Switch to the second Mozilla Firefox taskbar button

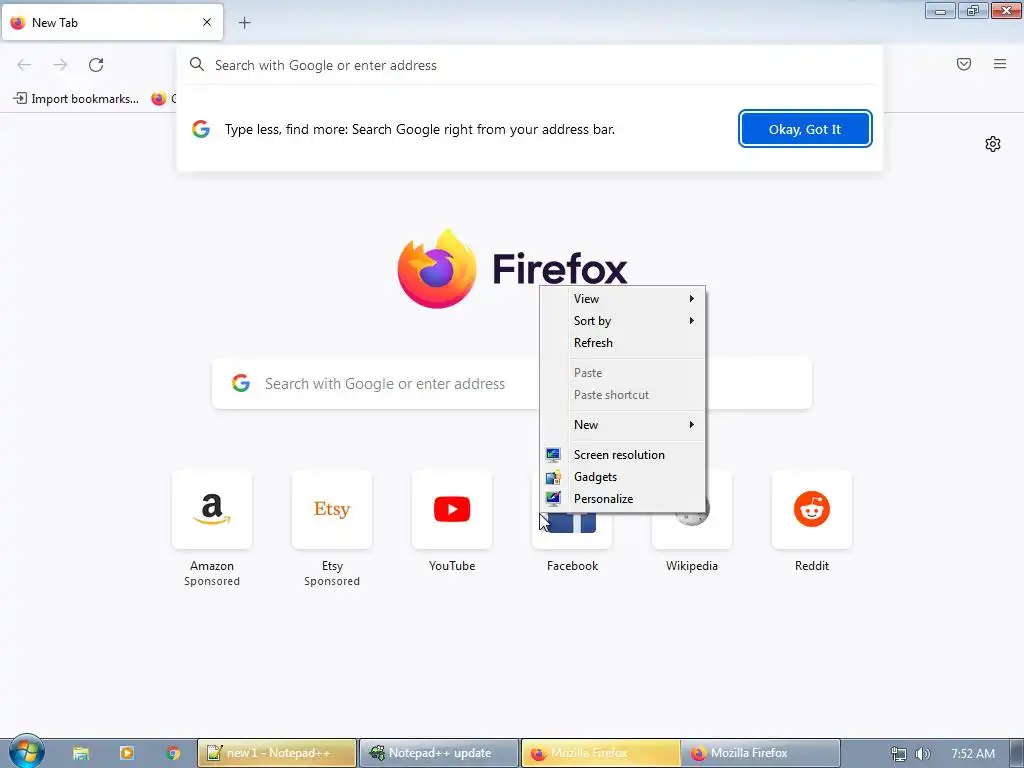pyautogui.click(x=760, y=753)
